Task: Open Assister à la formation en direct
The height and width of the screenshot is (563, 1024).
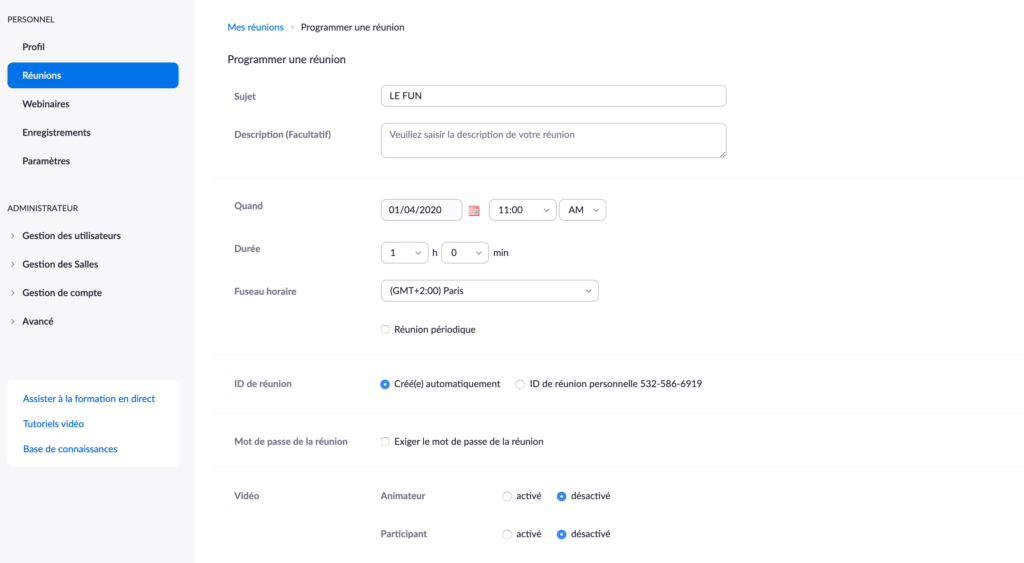Action: [89, 399]
